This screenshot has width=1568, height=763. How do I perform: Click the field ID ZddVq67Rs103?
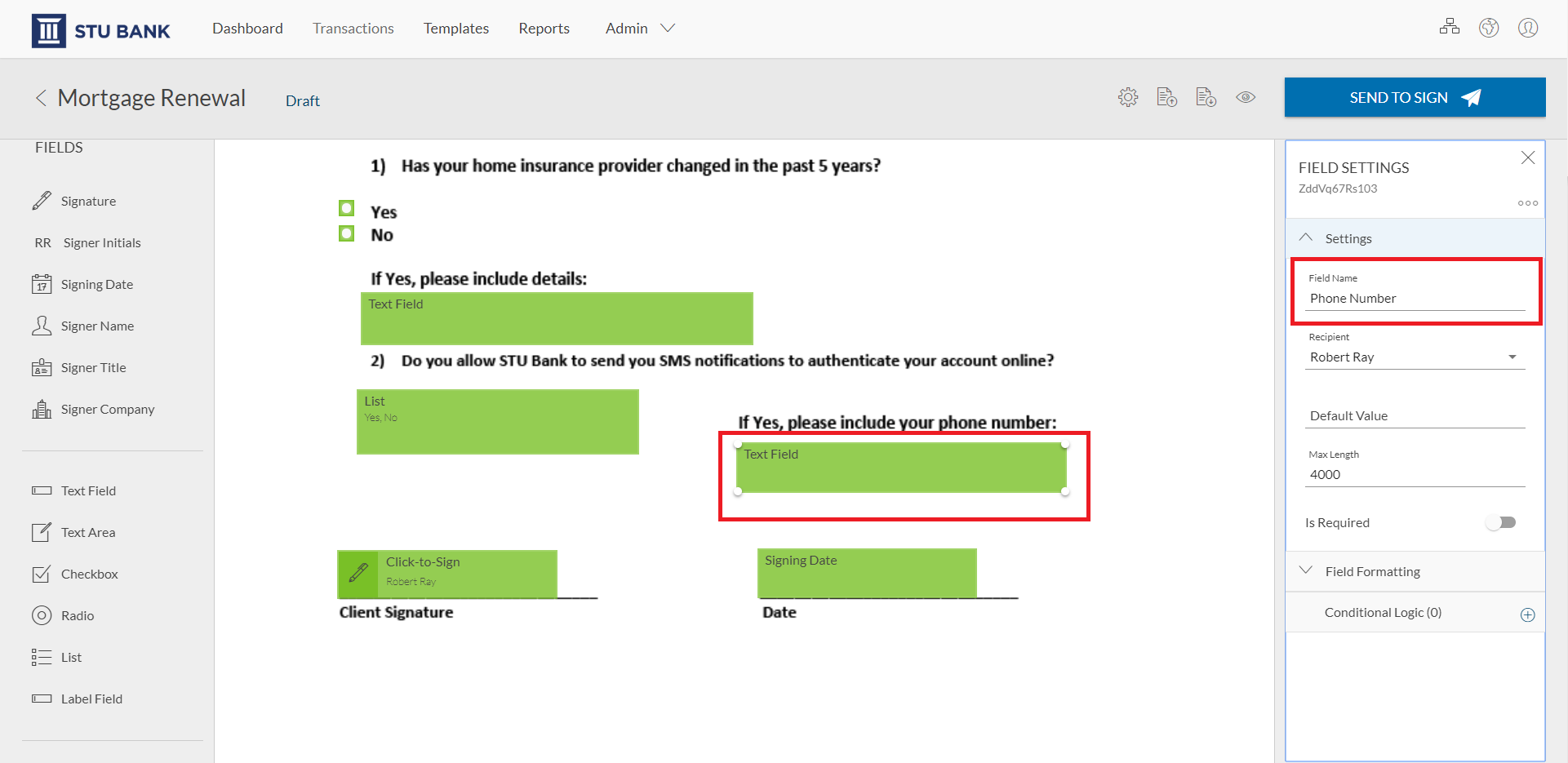point(1338,189)
